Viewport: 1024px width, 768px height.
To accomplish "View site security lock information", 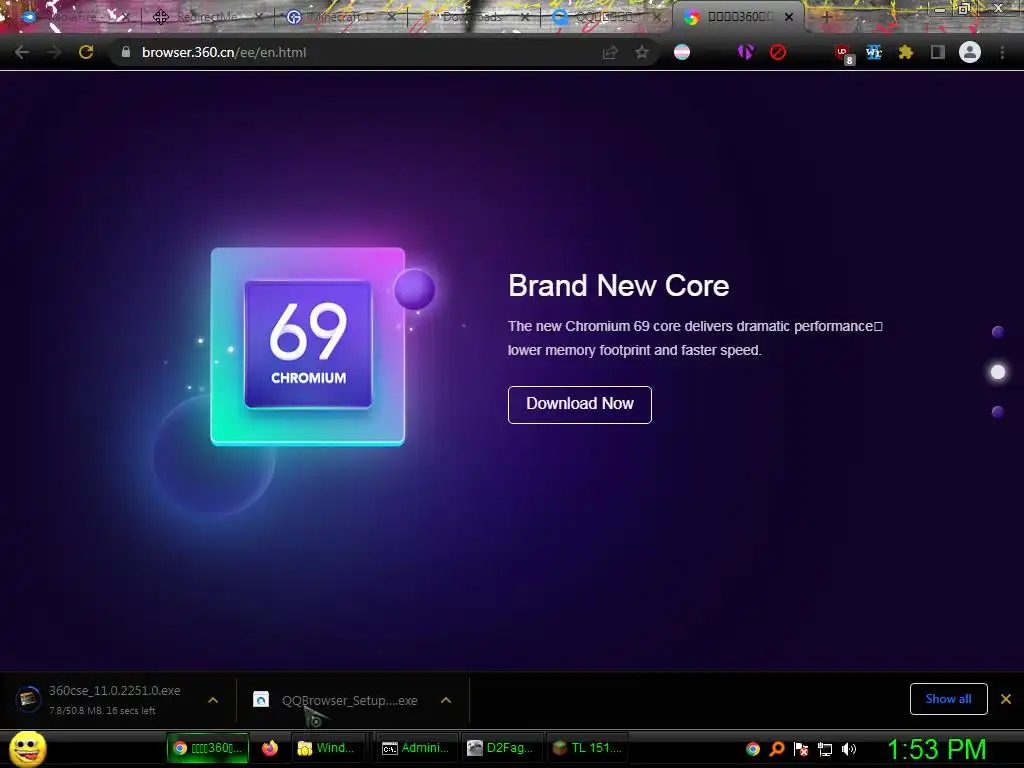I will (x=126, y=52).
